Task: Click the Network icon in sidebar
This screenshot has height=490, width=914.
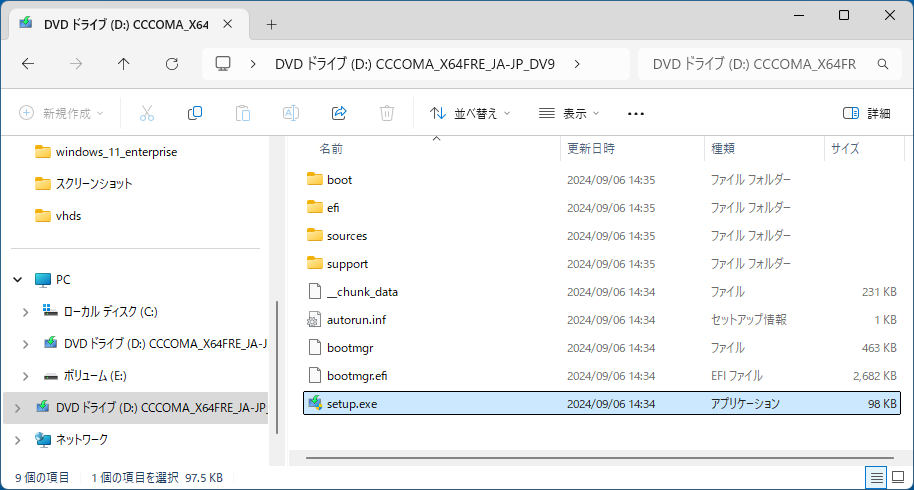Action: [43, 439]
